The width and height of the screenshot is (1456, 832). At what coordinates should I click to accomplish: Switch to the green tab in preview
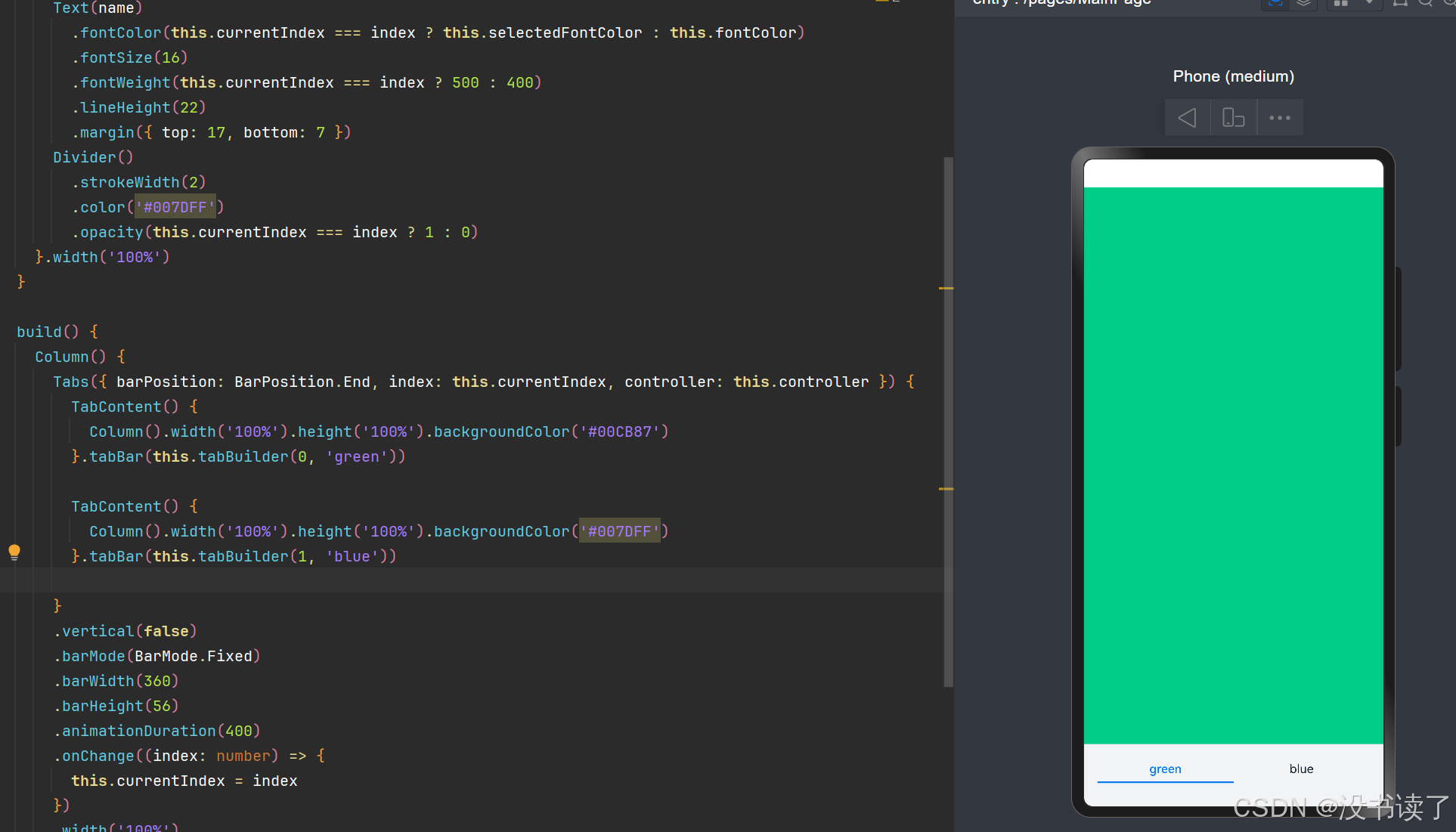(x=1165, y=769)
